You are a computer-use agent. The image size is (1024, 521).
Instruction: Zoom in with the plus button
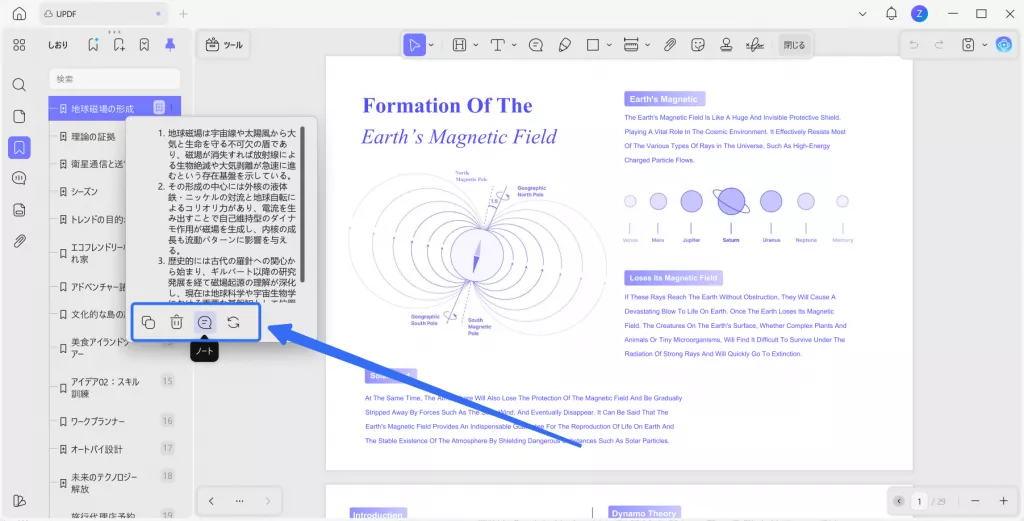pos(1004,501)
